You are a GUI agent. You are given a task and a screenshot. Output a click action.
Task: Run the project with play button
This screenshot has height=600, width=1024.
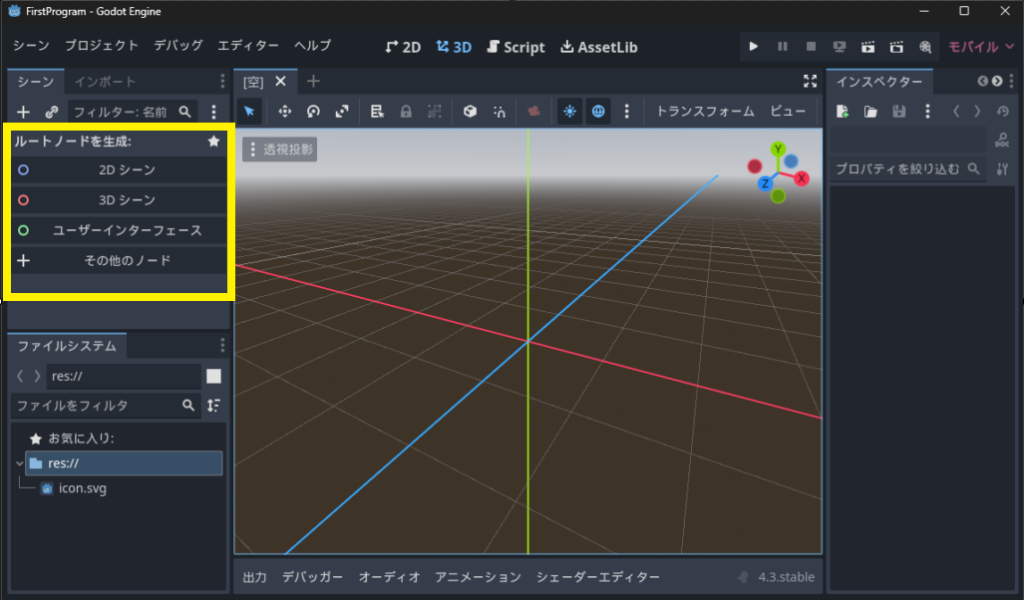tap(753, 46)
